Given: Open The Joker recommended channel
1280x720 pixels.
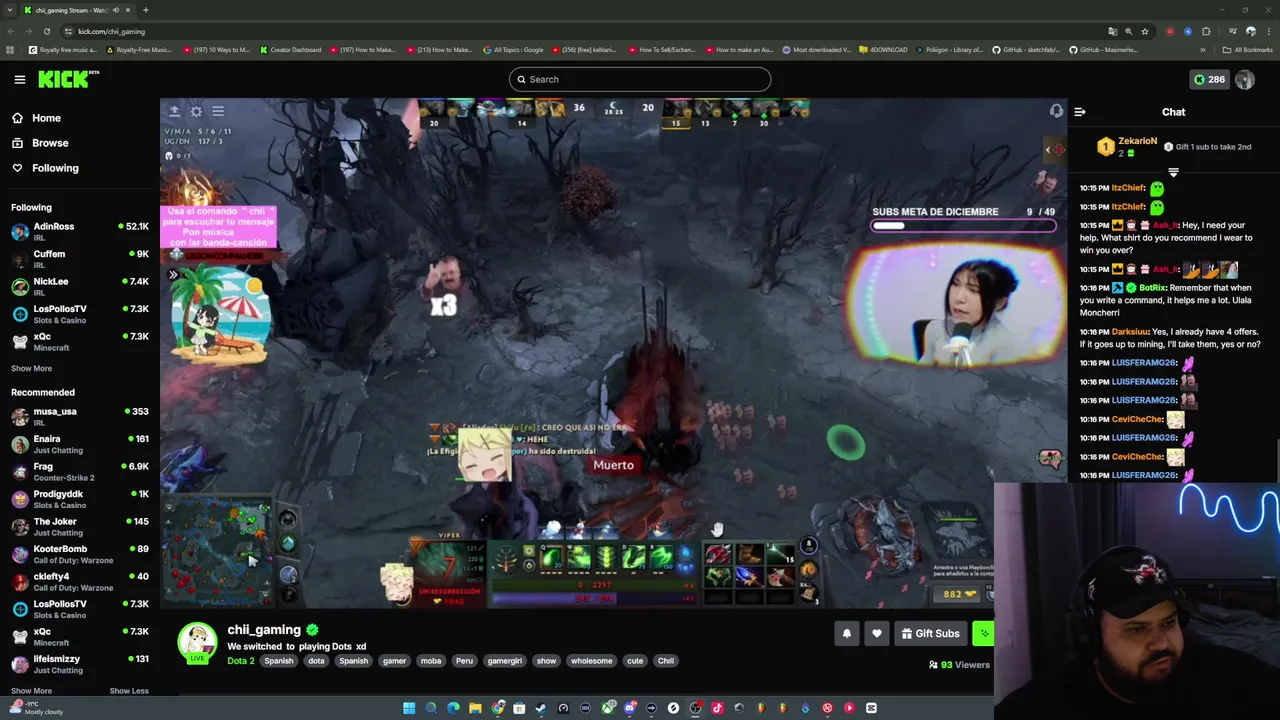Looking at the screenshot, I should pyautogui.click(x=80, y=526).
